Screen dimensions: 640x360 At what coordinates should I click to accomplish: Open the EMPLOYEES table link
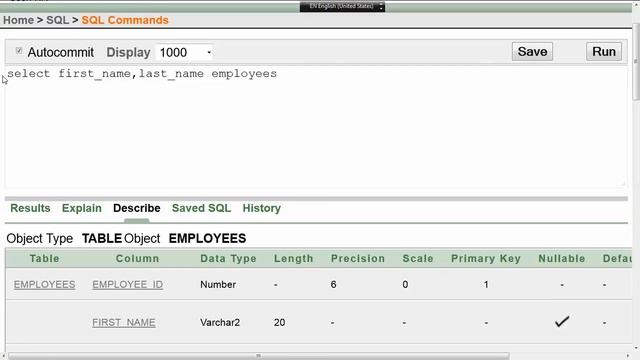point(44,284)
